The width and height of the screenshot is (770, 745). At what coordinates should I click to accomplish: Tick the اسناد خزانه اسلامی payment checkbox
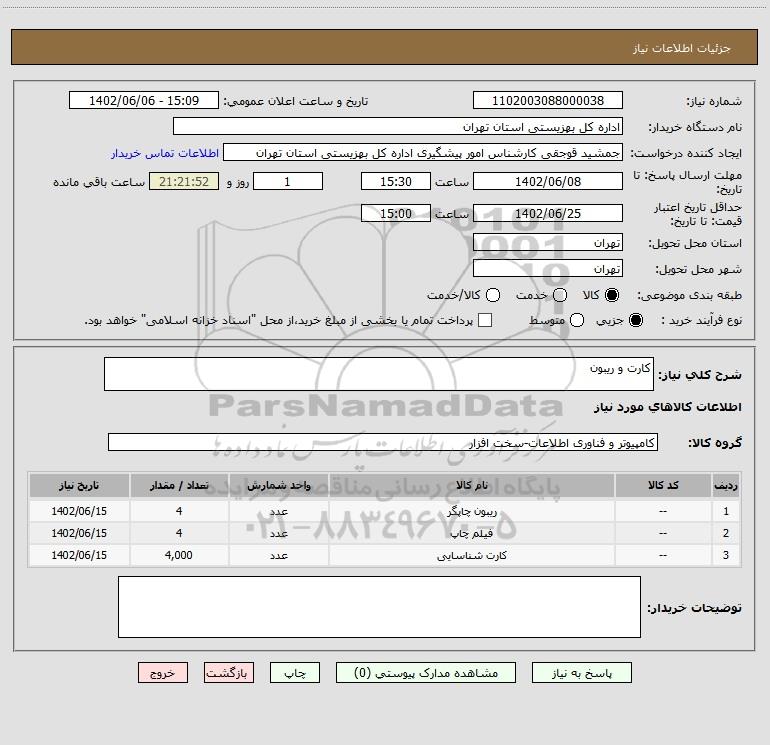(485, 320)
